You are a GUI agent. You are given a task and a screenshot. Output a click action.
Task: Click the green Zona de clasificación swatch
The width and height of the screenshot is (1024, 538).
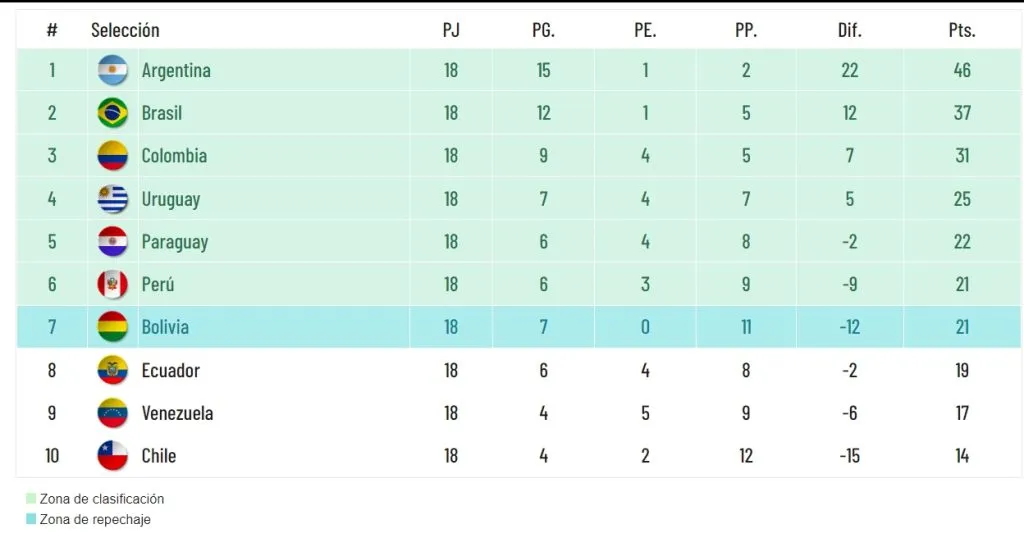(31, 499)
